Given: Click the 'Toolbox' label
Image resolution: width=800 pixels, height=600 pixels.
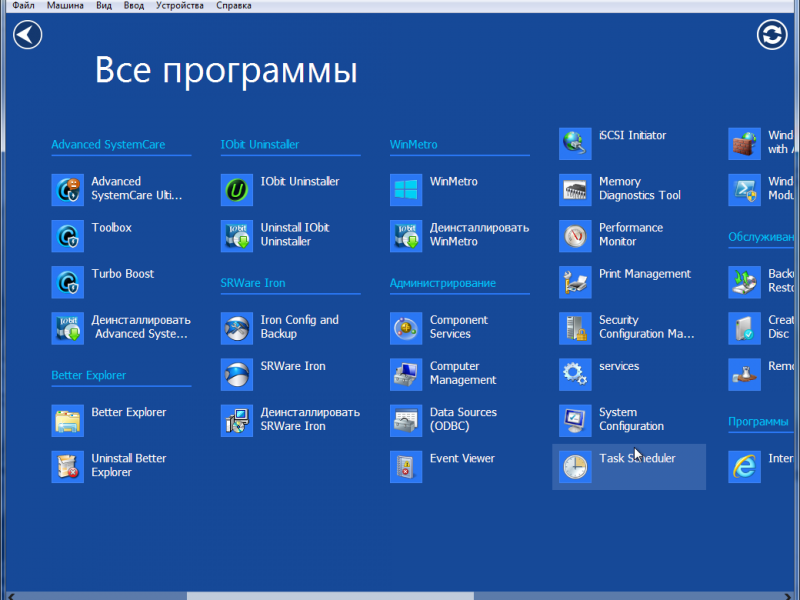Looking at the screenshot, I should (x=111, y=228).
